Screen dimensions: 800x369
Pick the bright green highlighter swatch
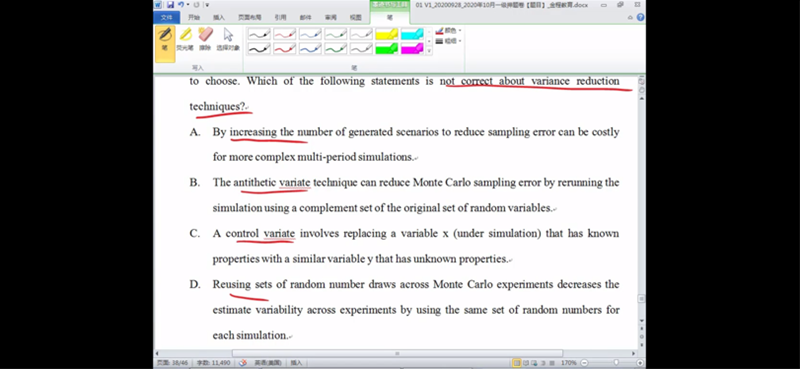pos(387,48)
